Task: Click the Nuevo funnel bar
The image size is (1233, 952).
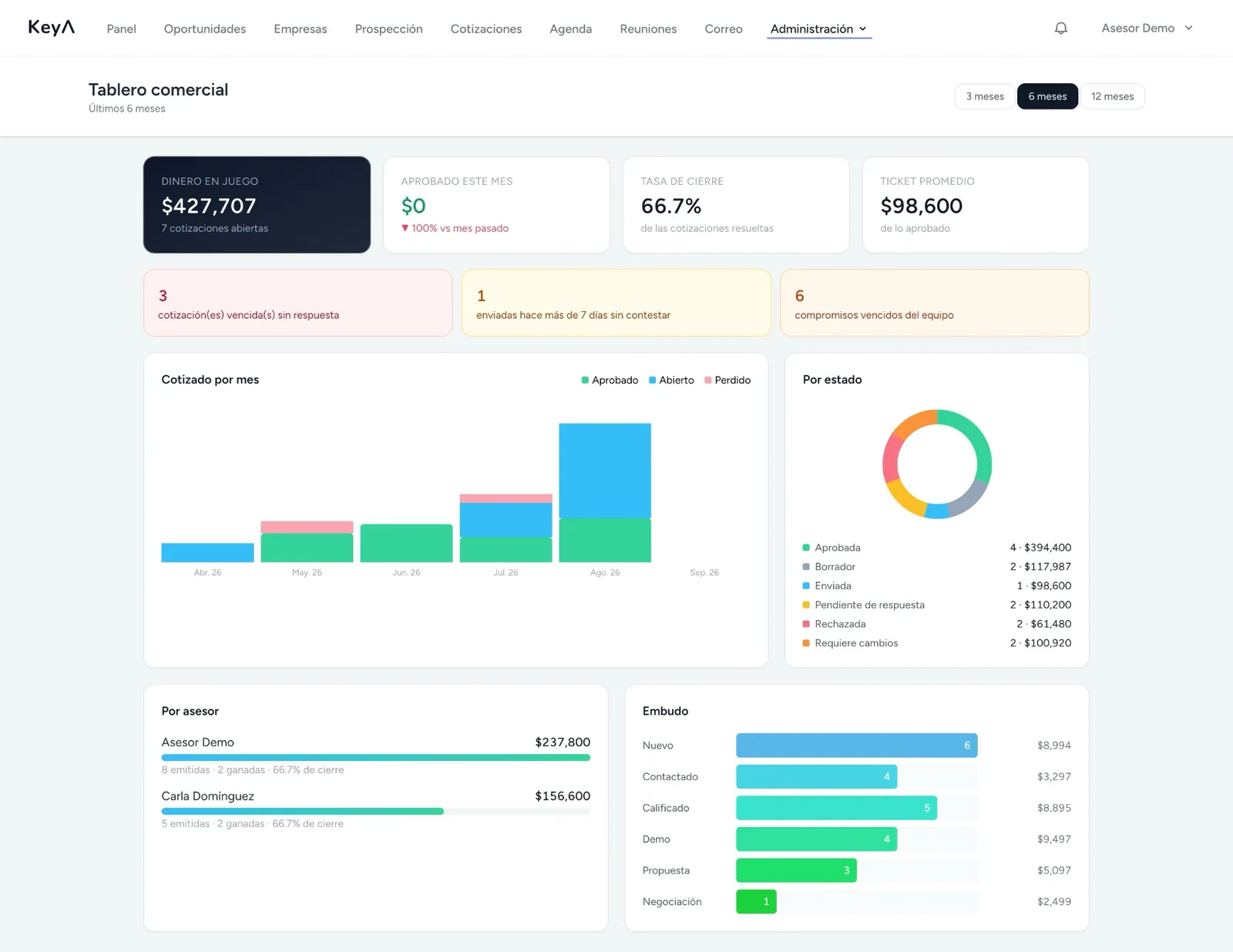Action: [856, 746]
